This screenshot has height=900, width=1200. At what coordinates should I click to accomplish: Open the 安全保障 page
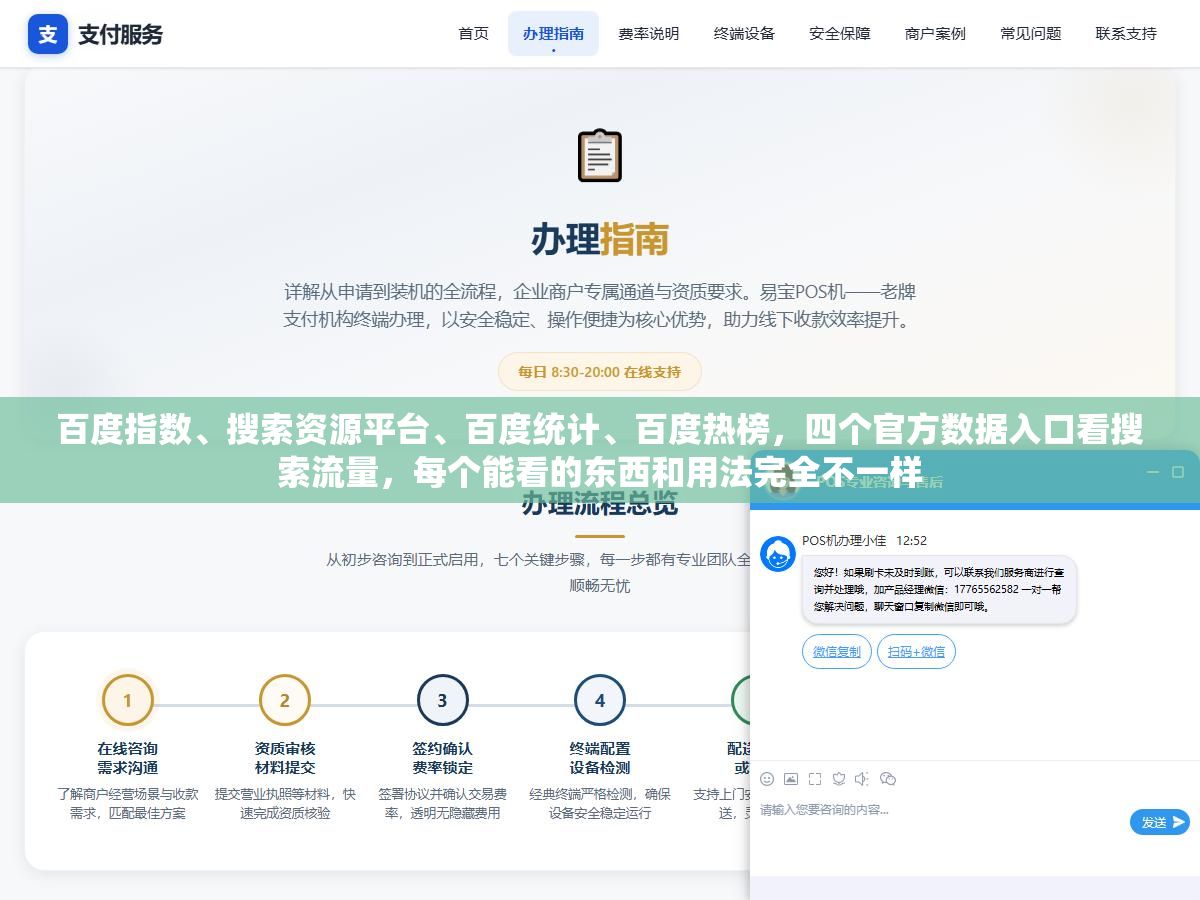pos(840,34)
